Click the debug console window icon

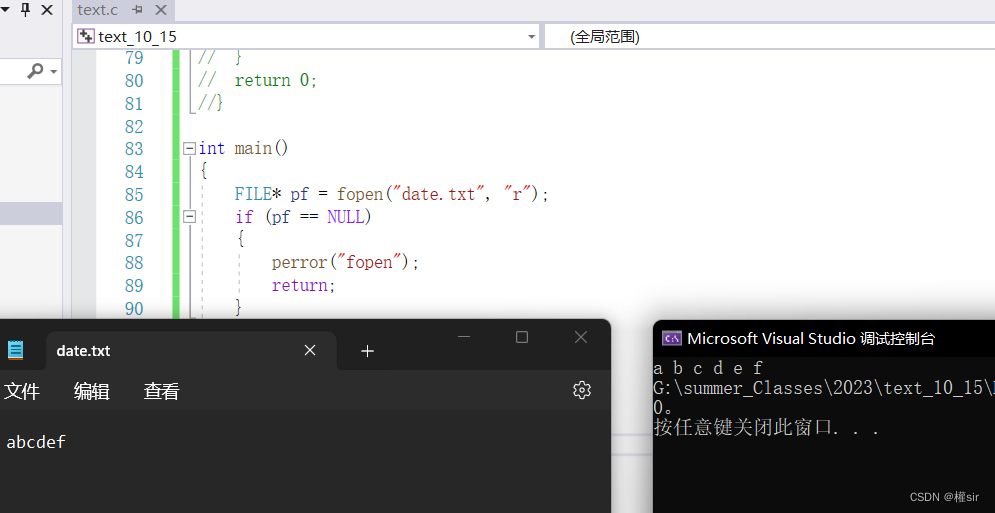point(671,338)
